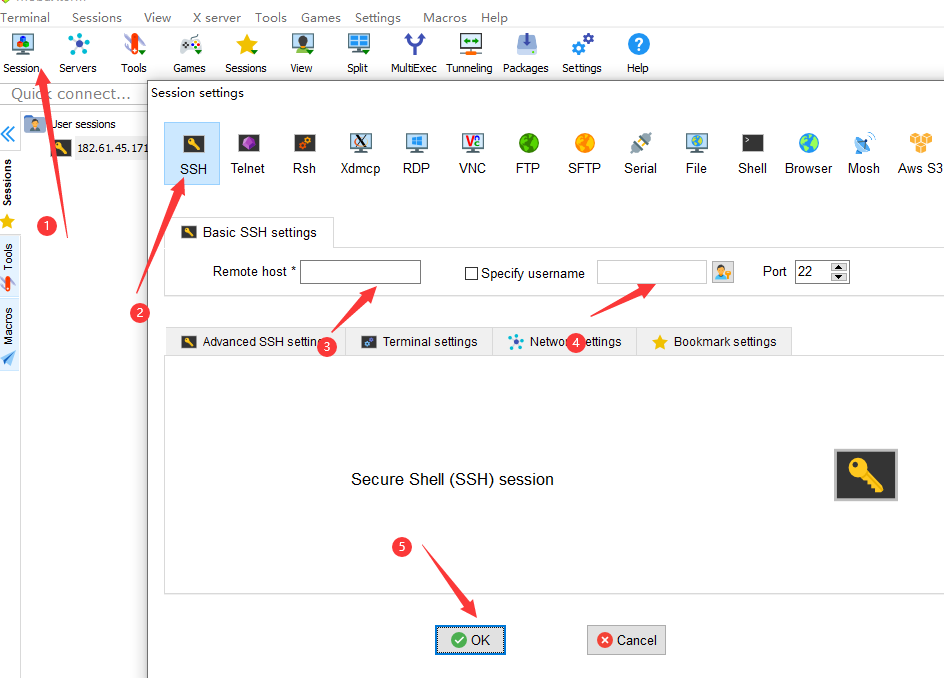The width and height of the screenshot is (944, 678).
Task: Open the View menu in menu bar
Action: coord(158,17)
